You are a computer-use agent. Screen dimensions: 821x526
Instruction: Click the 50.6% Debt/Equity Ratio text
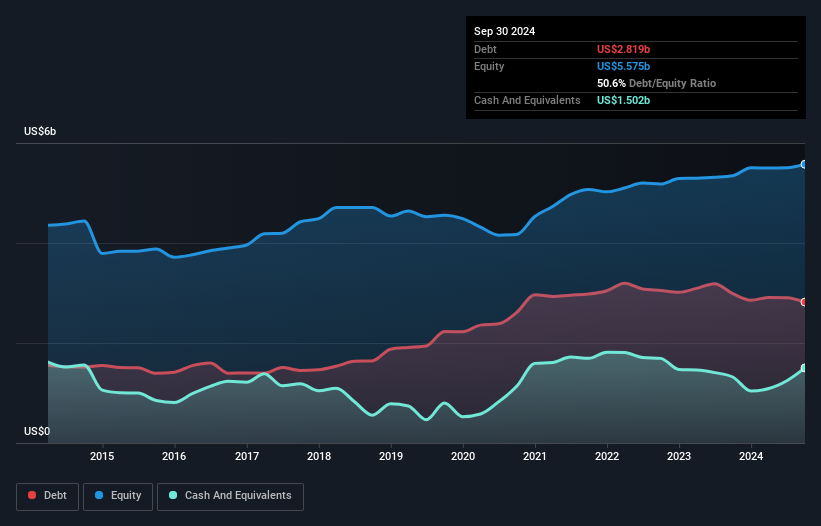click(656, 83)
